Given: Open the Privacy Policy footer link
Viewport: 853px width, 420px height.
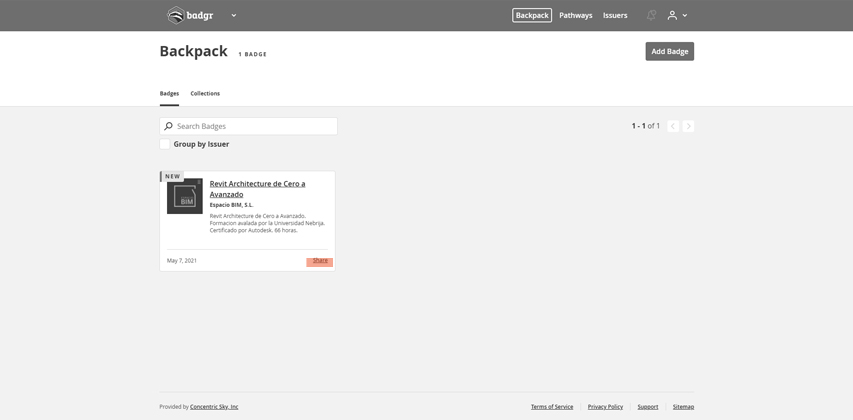Looking at the screenshot, I should [x=605, y=406].
